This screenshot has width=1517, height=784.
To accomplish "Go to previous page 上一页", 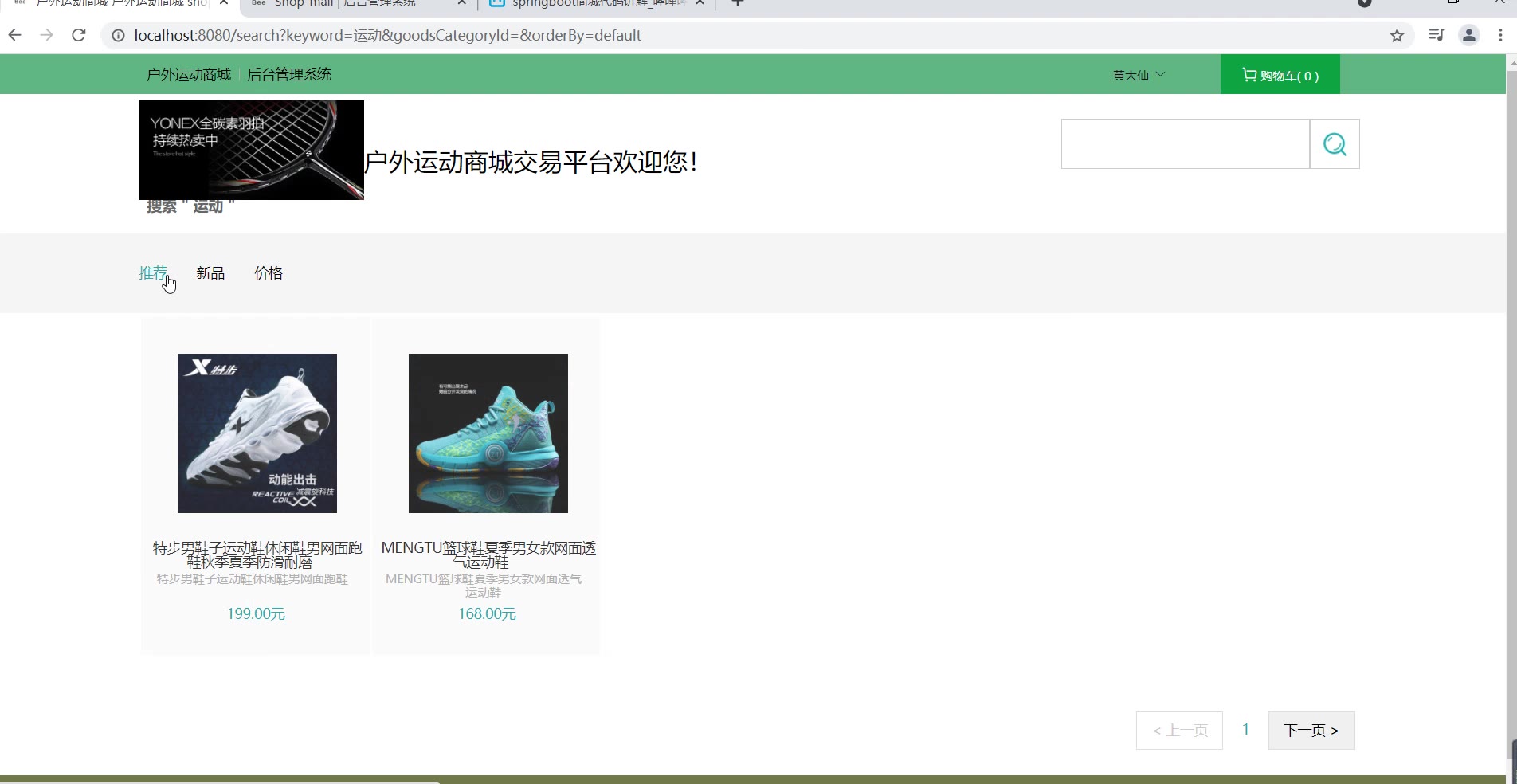I will [x=1179, y=731].
